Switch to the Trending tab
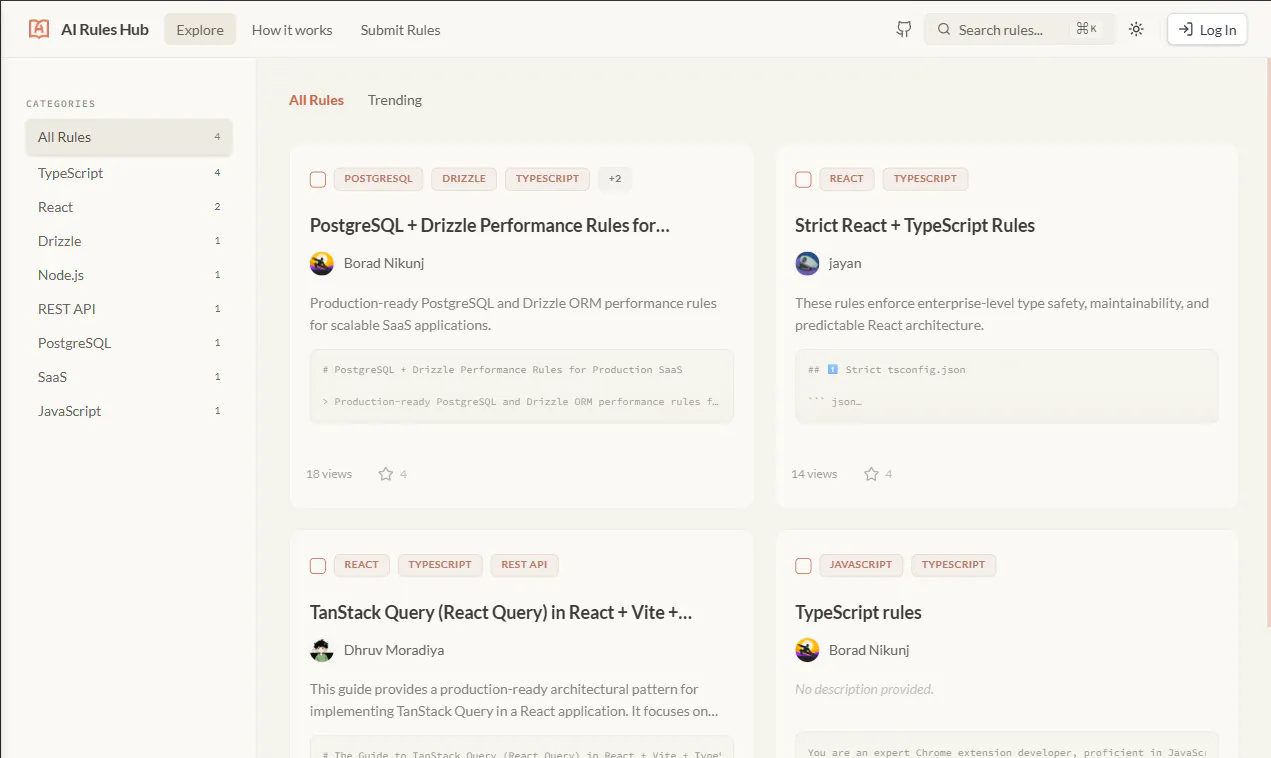Image resolution: width=1271 pixels, height=758 pixels. coord(395,100)
